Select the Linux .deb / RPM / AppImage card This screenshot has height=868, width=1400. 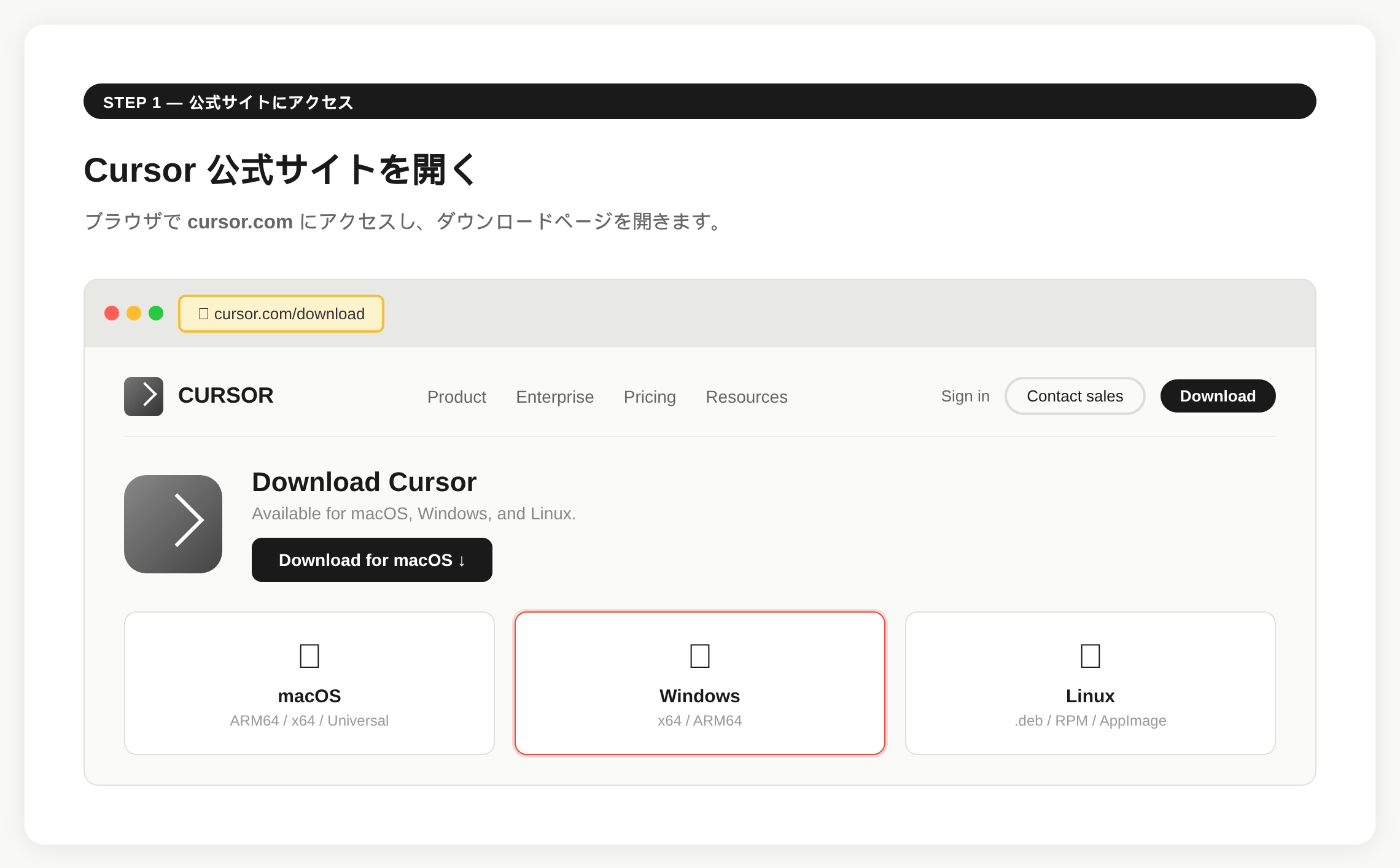tap(1090, 683)
